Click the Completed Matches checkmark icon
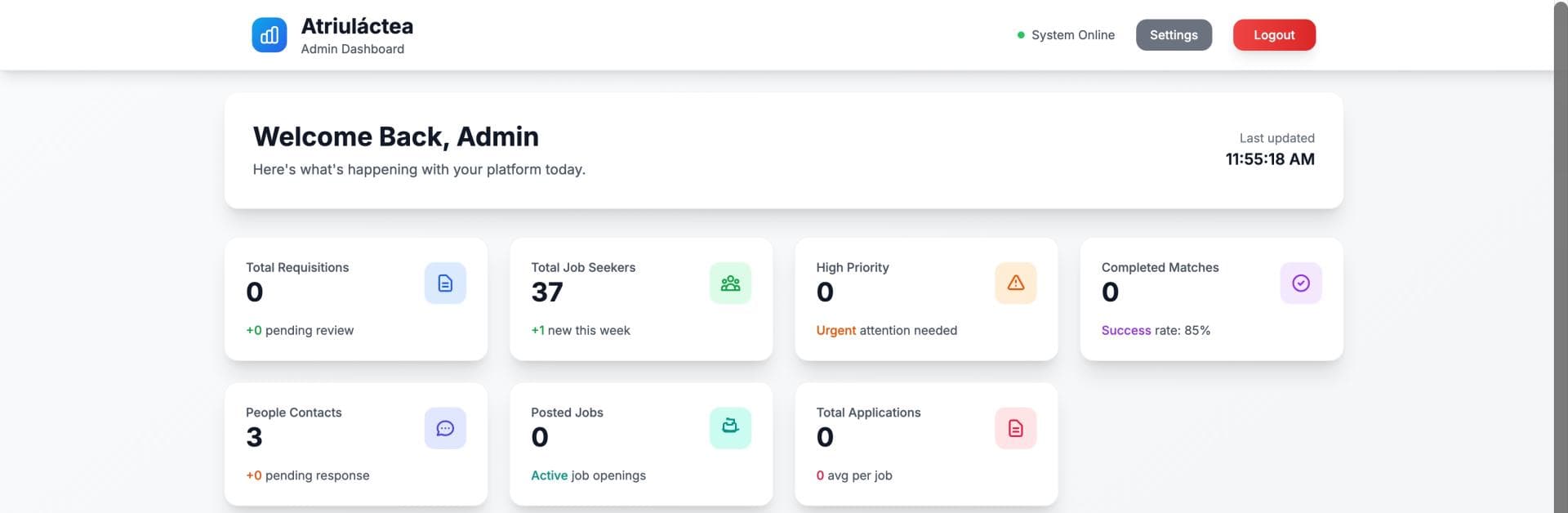Viewport: 1568px width, 513px height. tap(1301, 283)
